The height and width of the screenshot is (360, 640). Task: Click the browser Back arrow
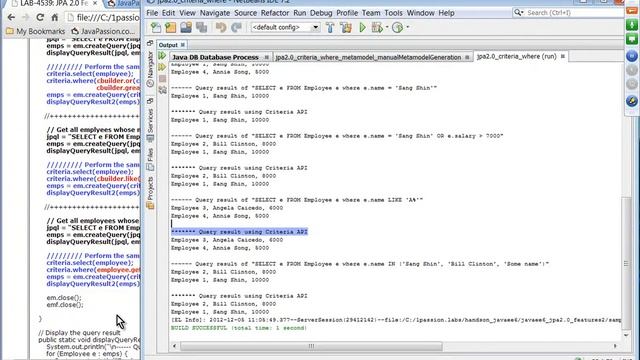click(11, 18)
